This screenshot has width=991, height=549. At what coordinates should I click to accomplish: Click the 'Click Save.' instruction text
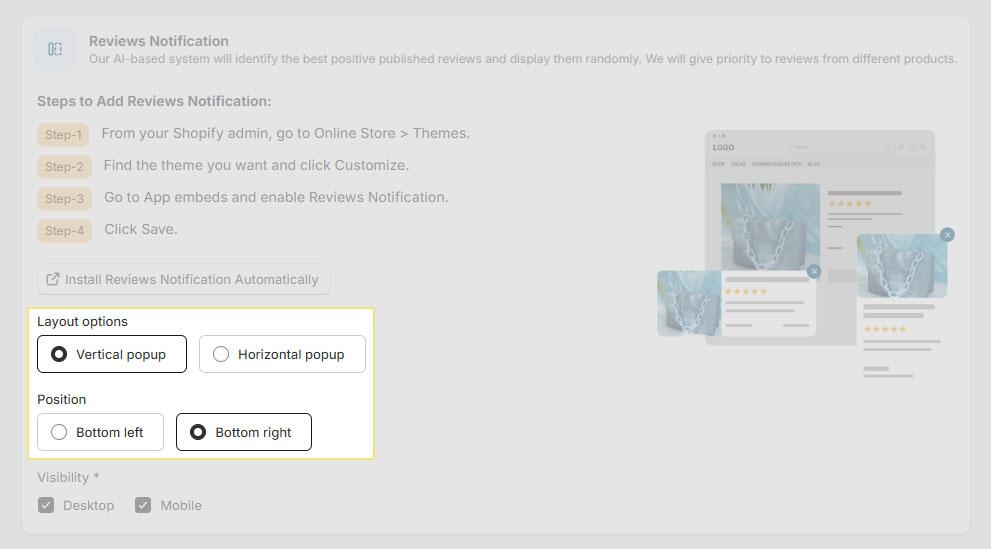pyautogui.click(x=140, y=229)
